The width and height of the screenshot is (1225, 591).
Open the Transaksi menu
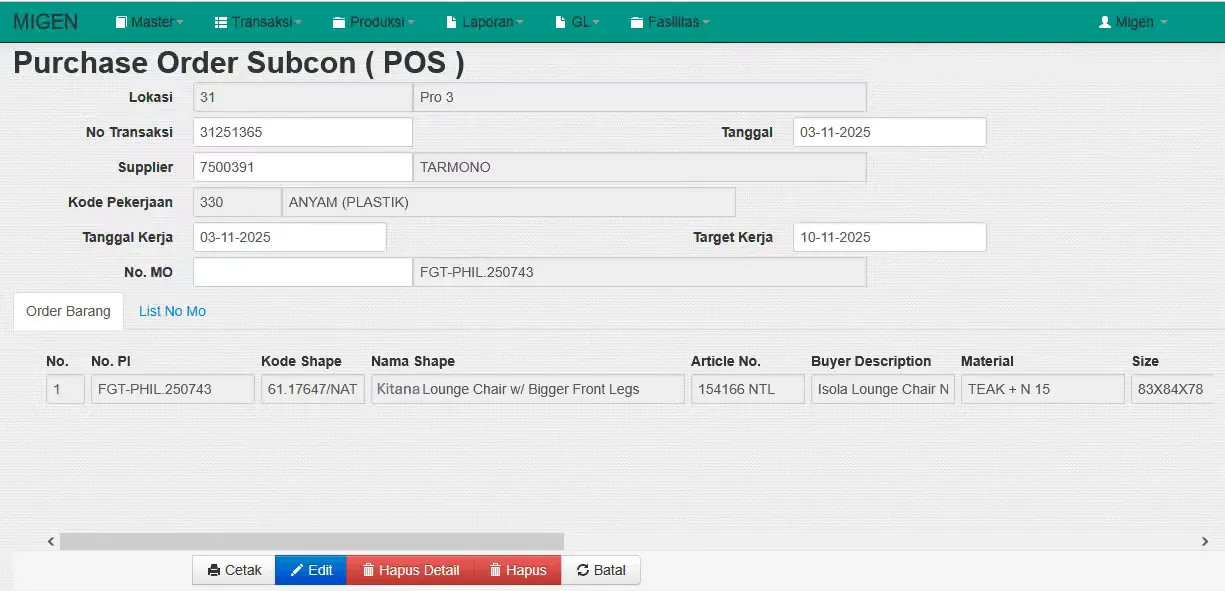(x=258, y=22)
